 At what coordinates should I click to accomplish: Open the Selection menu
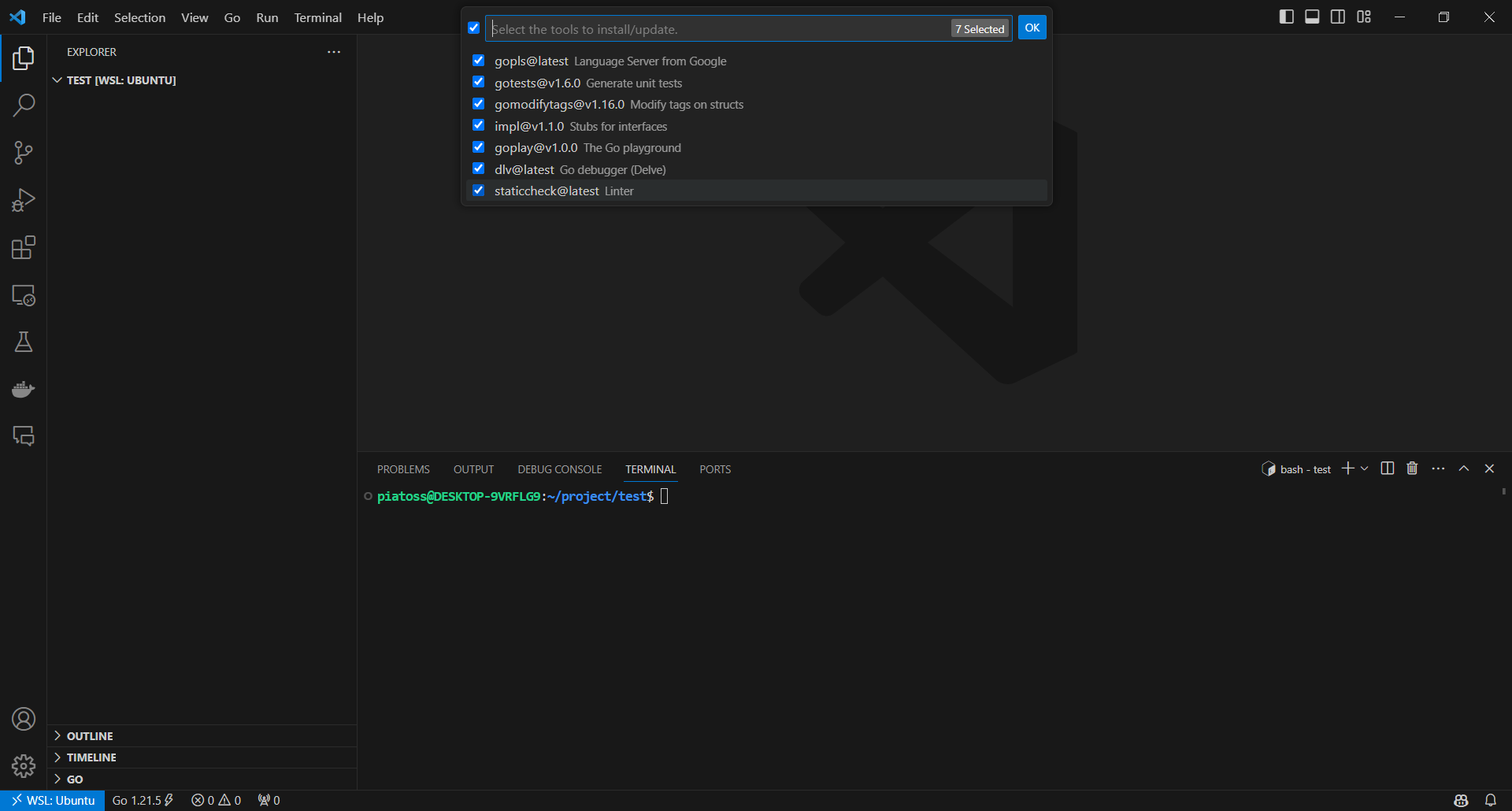click(x=139, y=17)
